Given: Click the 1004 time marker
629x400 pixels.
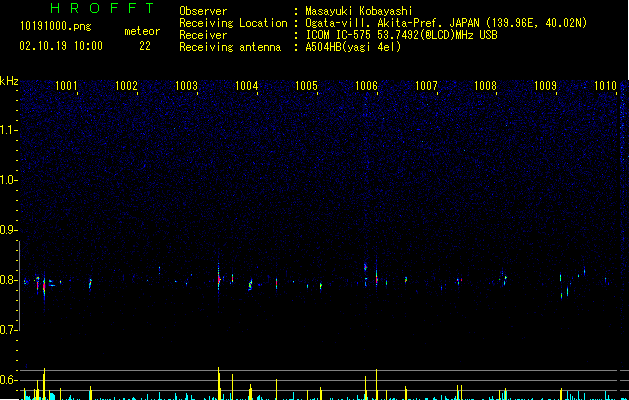Looking at the screenshot, I should tap(246, 86).
